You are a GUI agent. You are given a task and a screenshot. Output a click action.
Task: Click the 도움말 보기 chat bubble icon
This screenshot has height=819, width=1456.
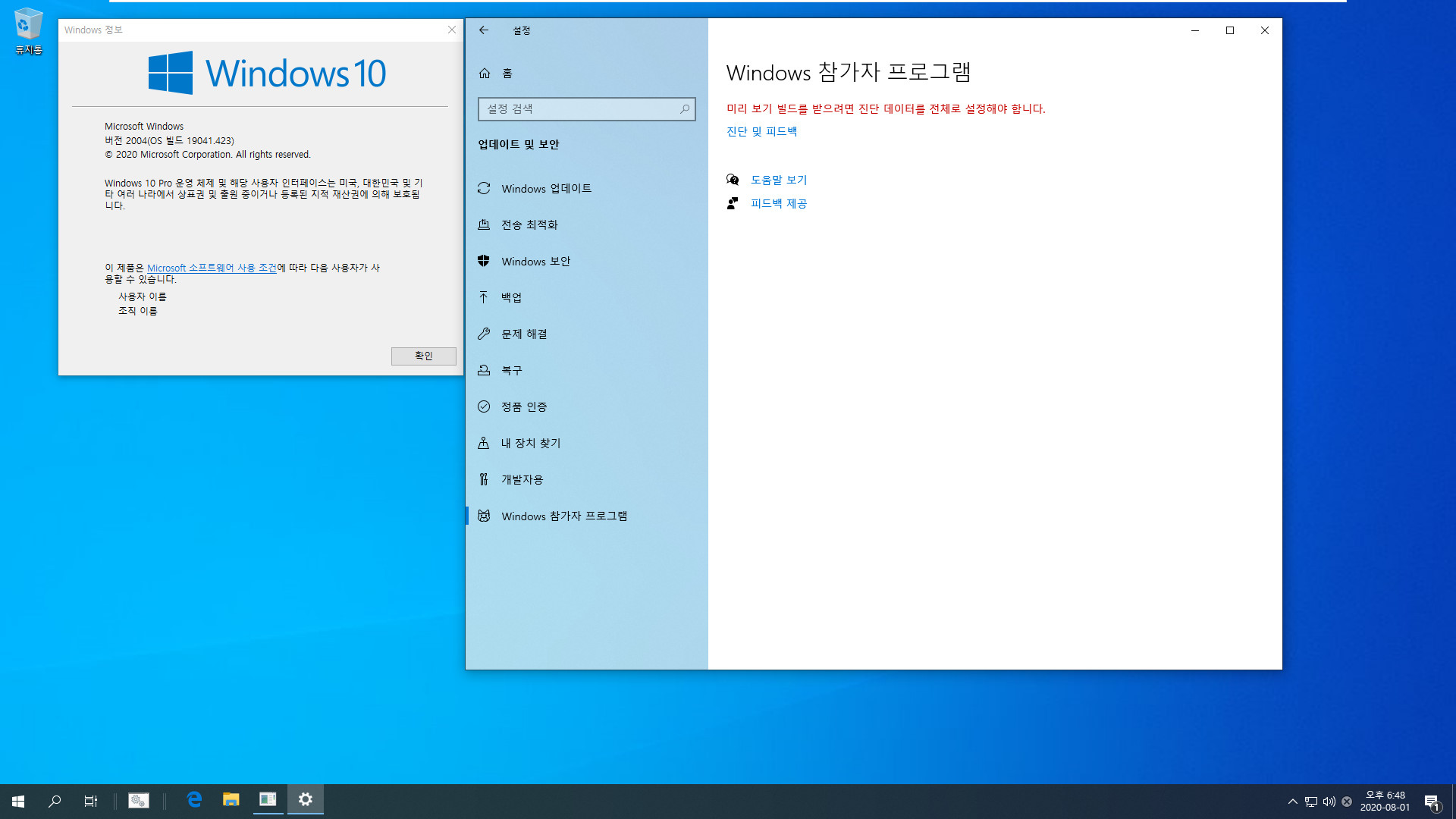(x=733, y=180)
